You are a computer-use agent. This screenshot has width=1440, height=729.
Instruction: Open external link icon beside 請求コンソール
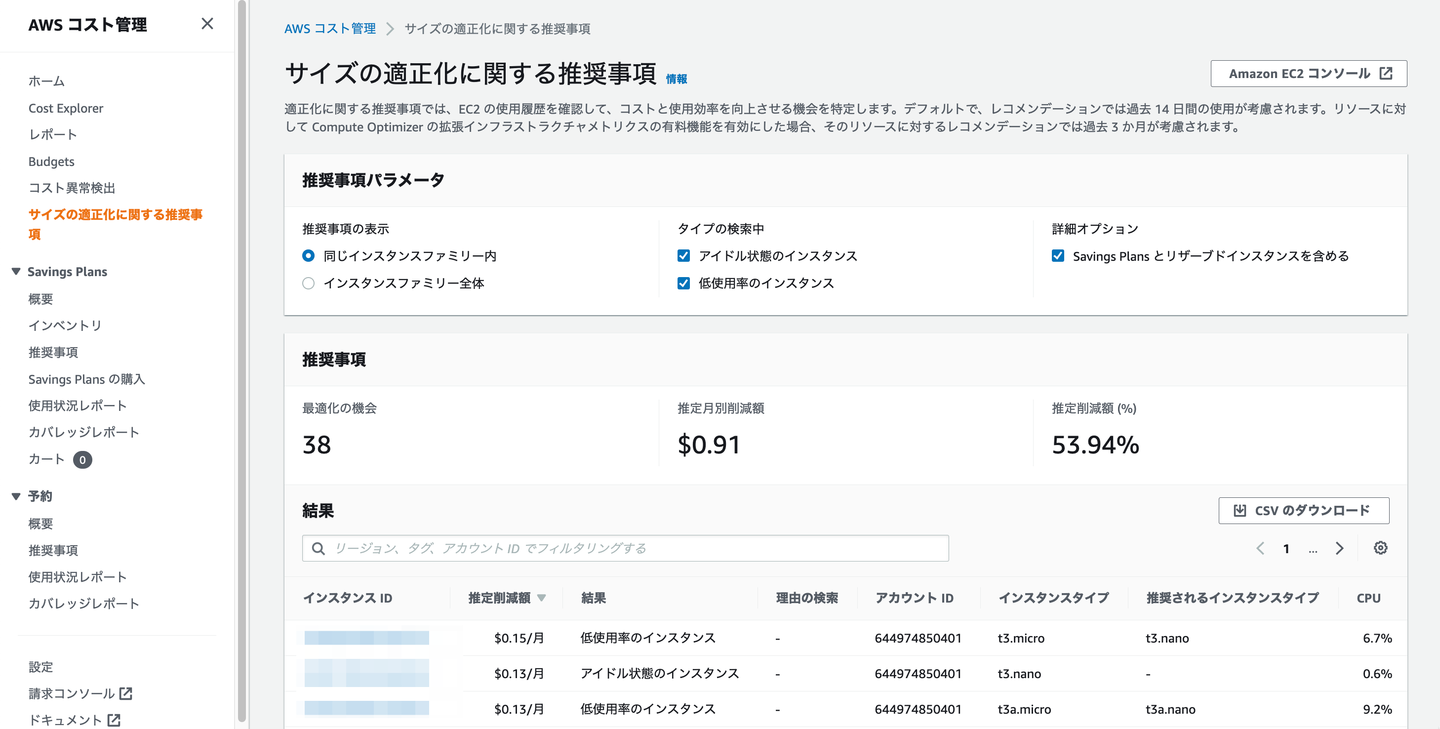click(x=126, y=693)
